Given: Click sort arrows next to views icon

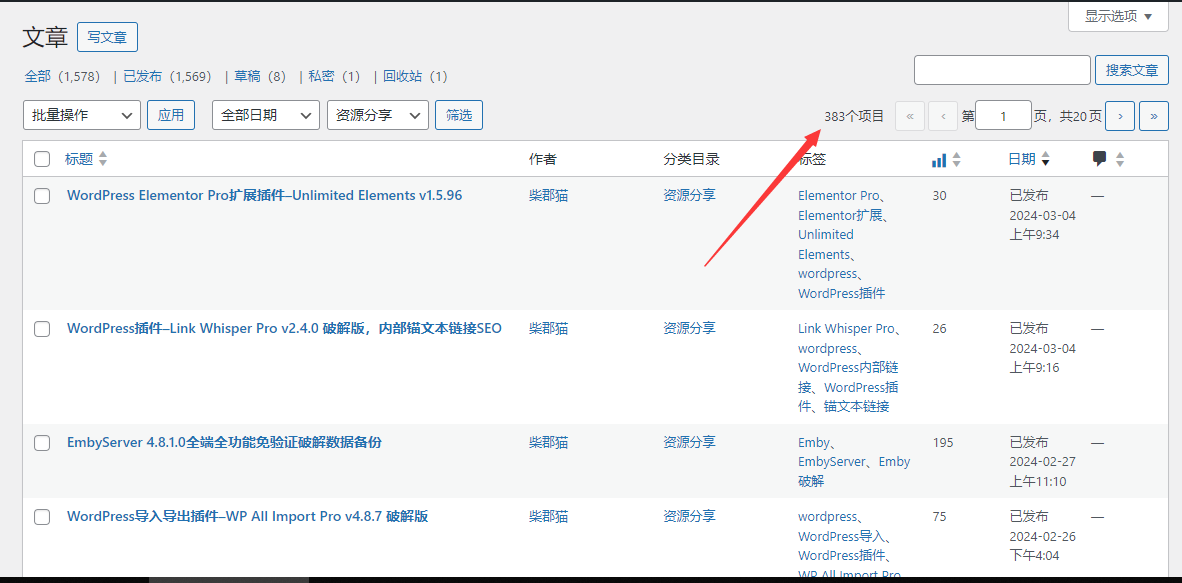Looking at the screenshot, I should pyautogui.click(x=956, y=160).
